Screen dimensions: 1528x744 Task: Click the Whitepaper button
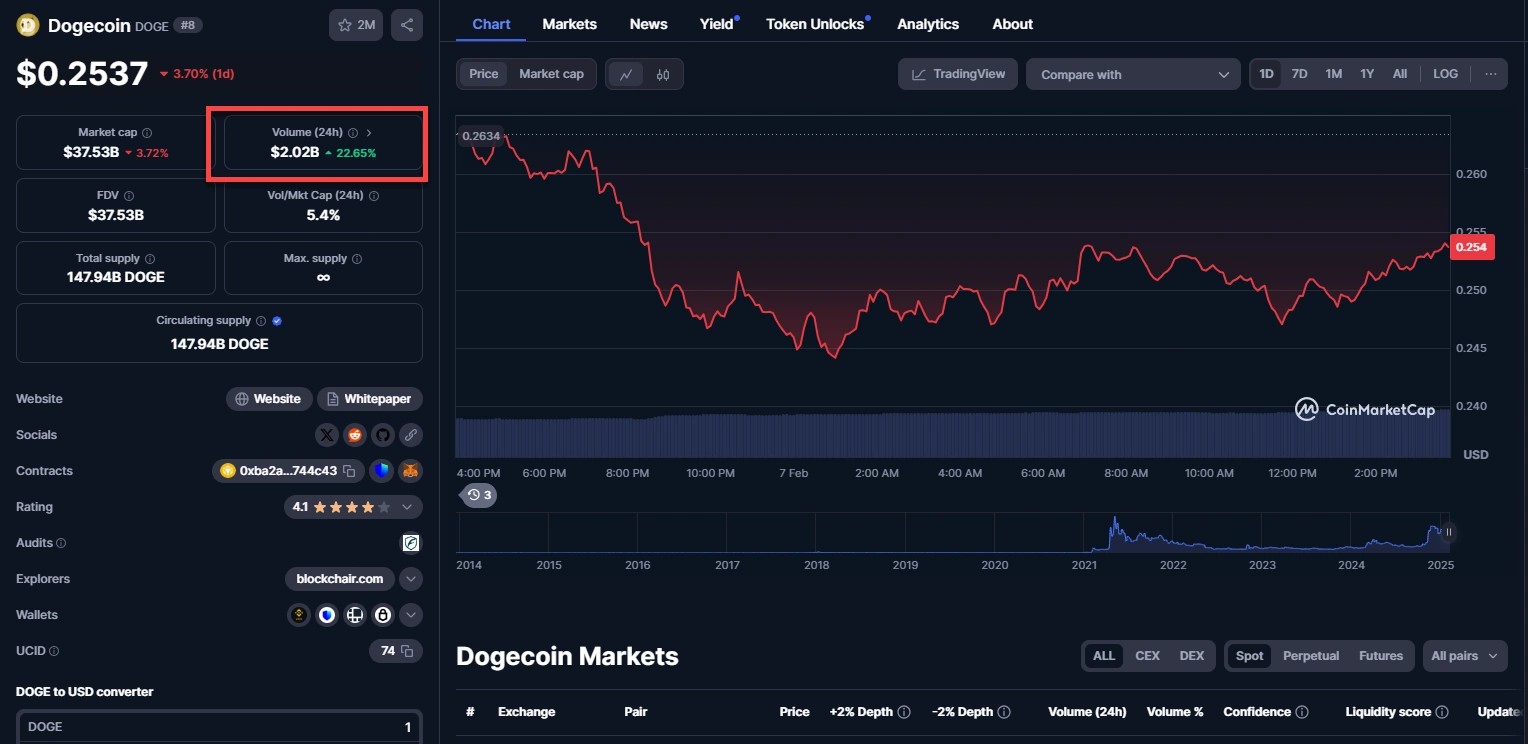click(369, 399)
